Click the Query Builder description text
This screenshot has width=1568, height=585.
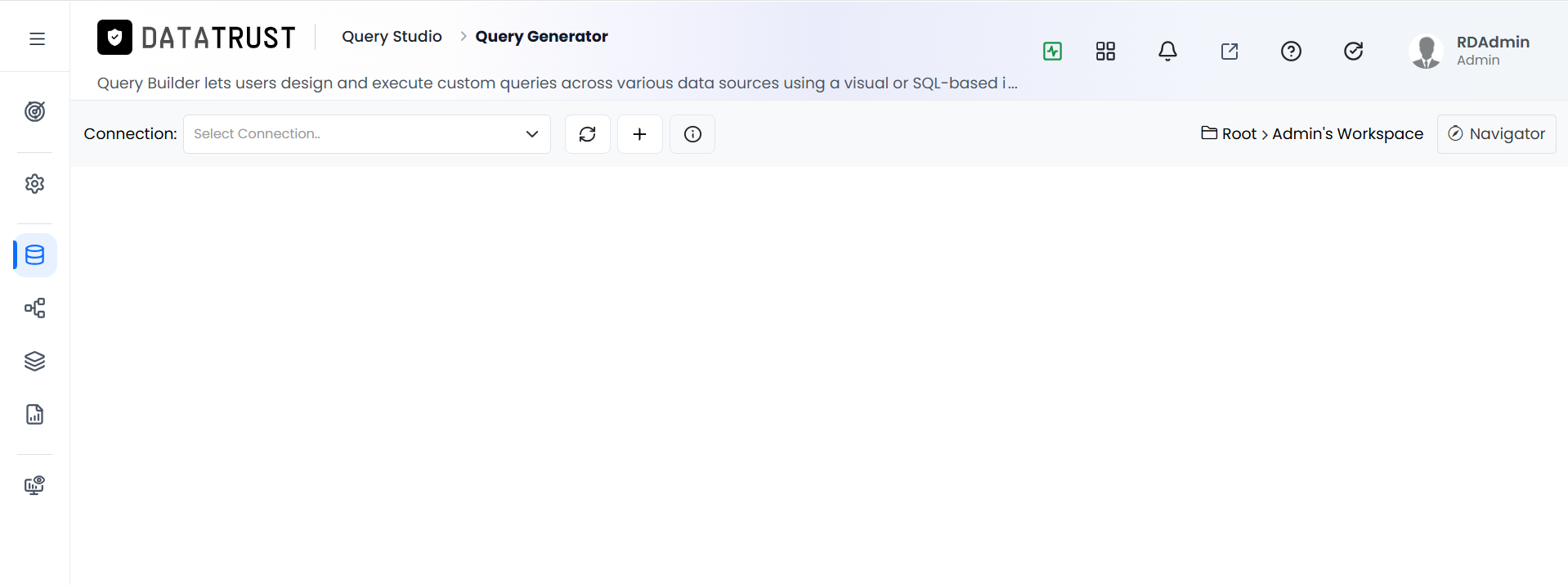[x=558, y=83]
